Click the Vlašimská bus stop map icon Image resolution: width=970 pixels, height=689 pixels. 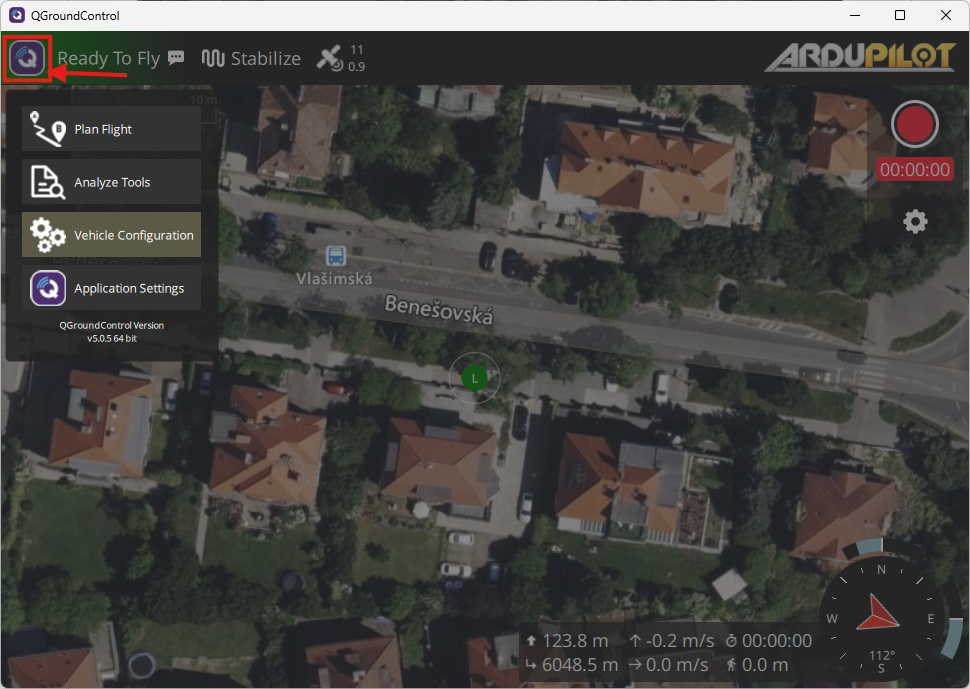click(x=337, y=255)
